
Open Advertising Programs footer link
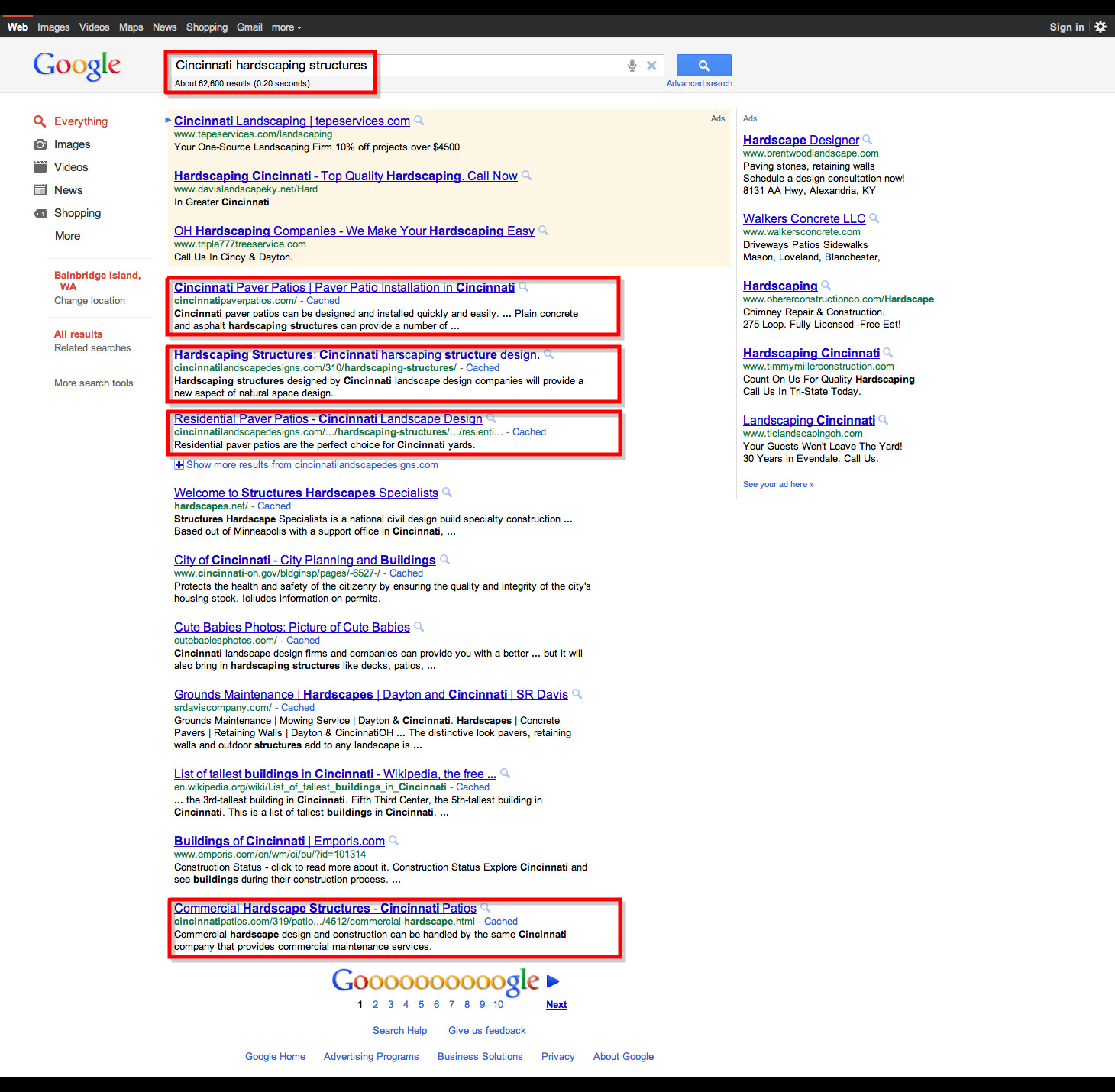(x=371, y=1057)
